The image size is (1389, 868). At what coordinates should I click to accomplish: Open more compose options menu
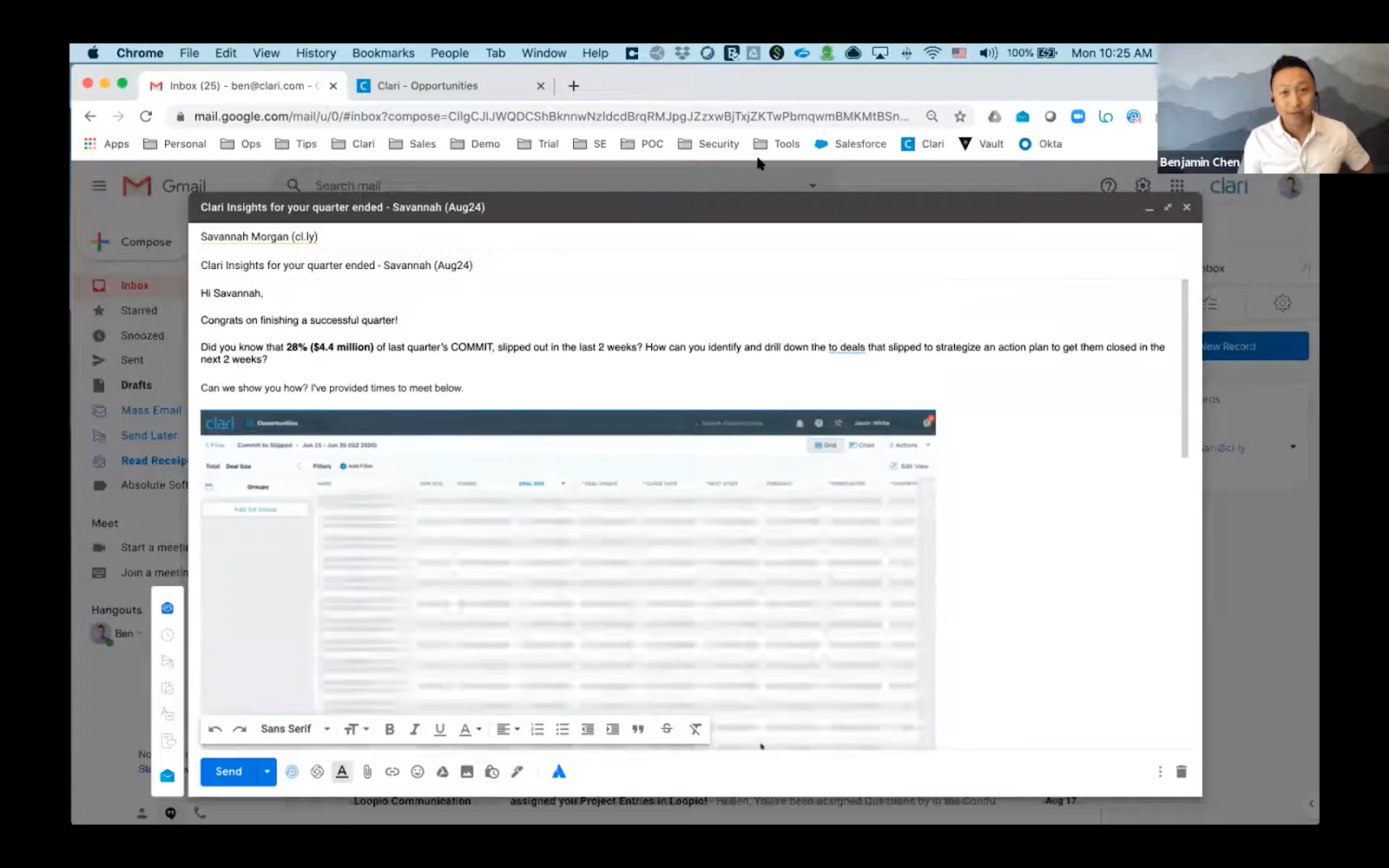pyautogui.click(x=1160, y=772)
